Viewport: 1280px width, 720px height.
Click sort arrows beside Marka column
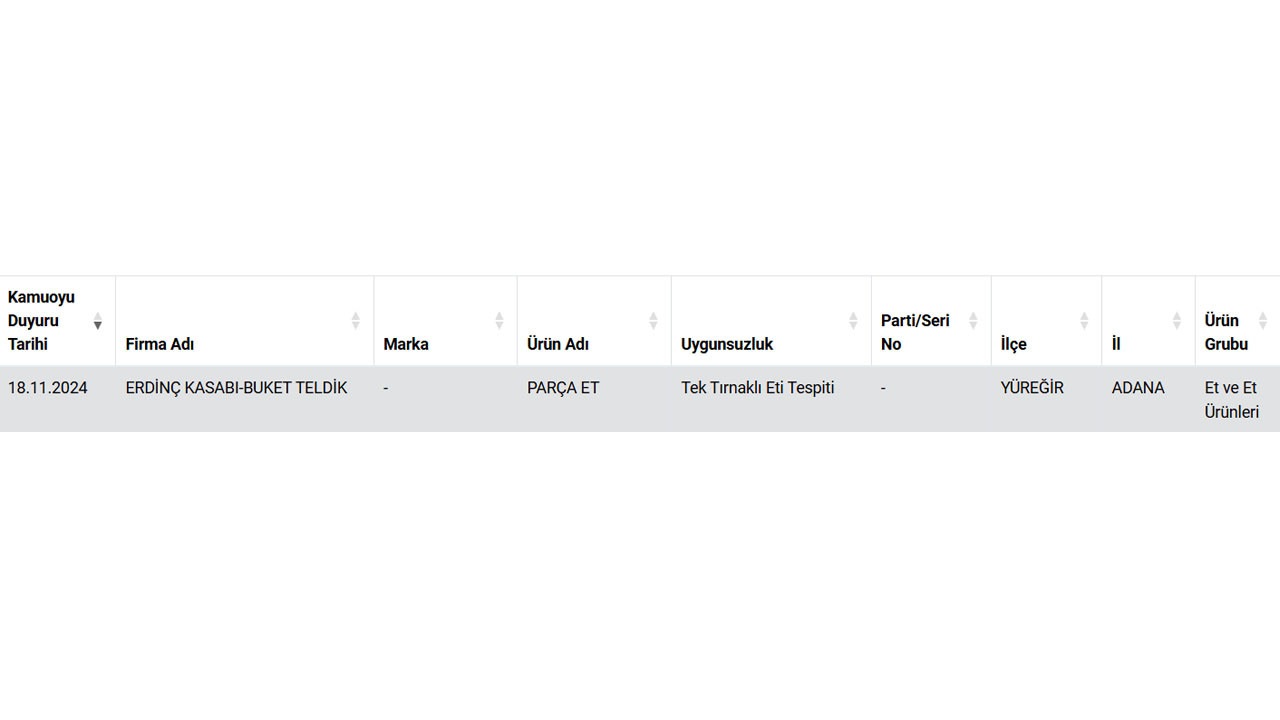(x=499, y=321)
